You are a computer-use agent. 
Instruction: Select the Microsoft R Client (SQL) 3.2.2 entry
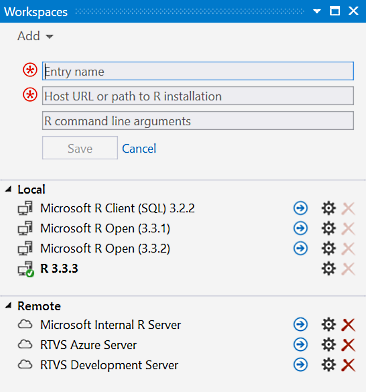click(117, 208)
